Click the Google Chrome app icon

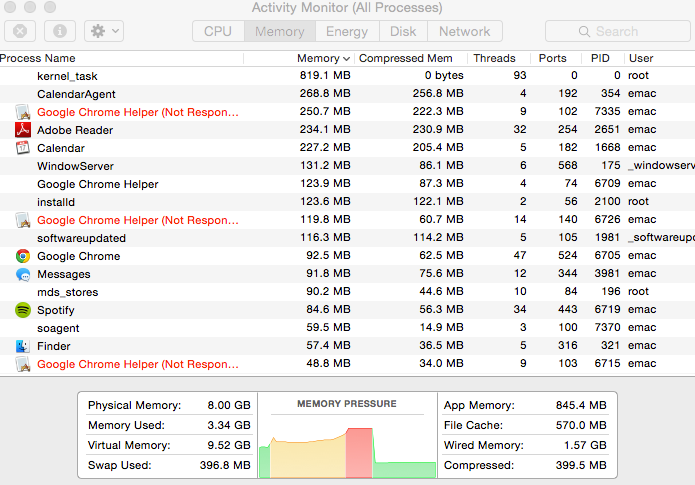pyautogui.click(x=23, y=256)
